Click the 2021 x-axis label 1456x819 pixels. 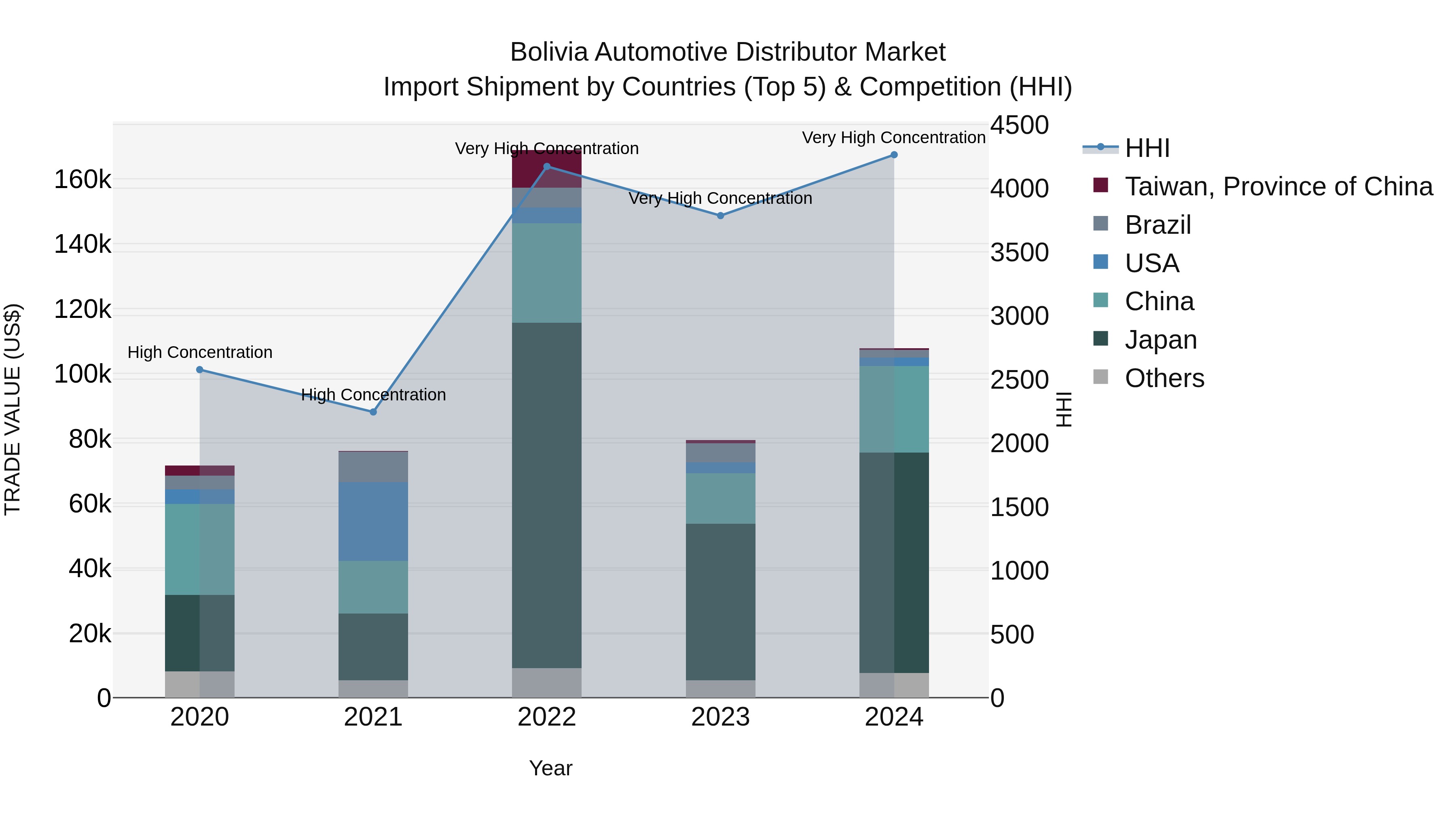coord(373,717)
